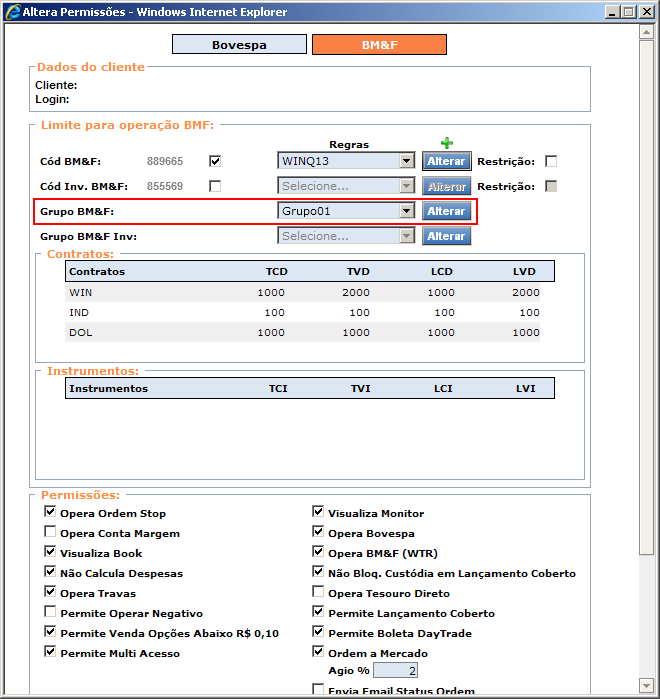Click the TCI column header in Instrumentos
Image resolution: width=660 pixels, height=699 pixels.
[278, 388]
